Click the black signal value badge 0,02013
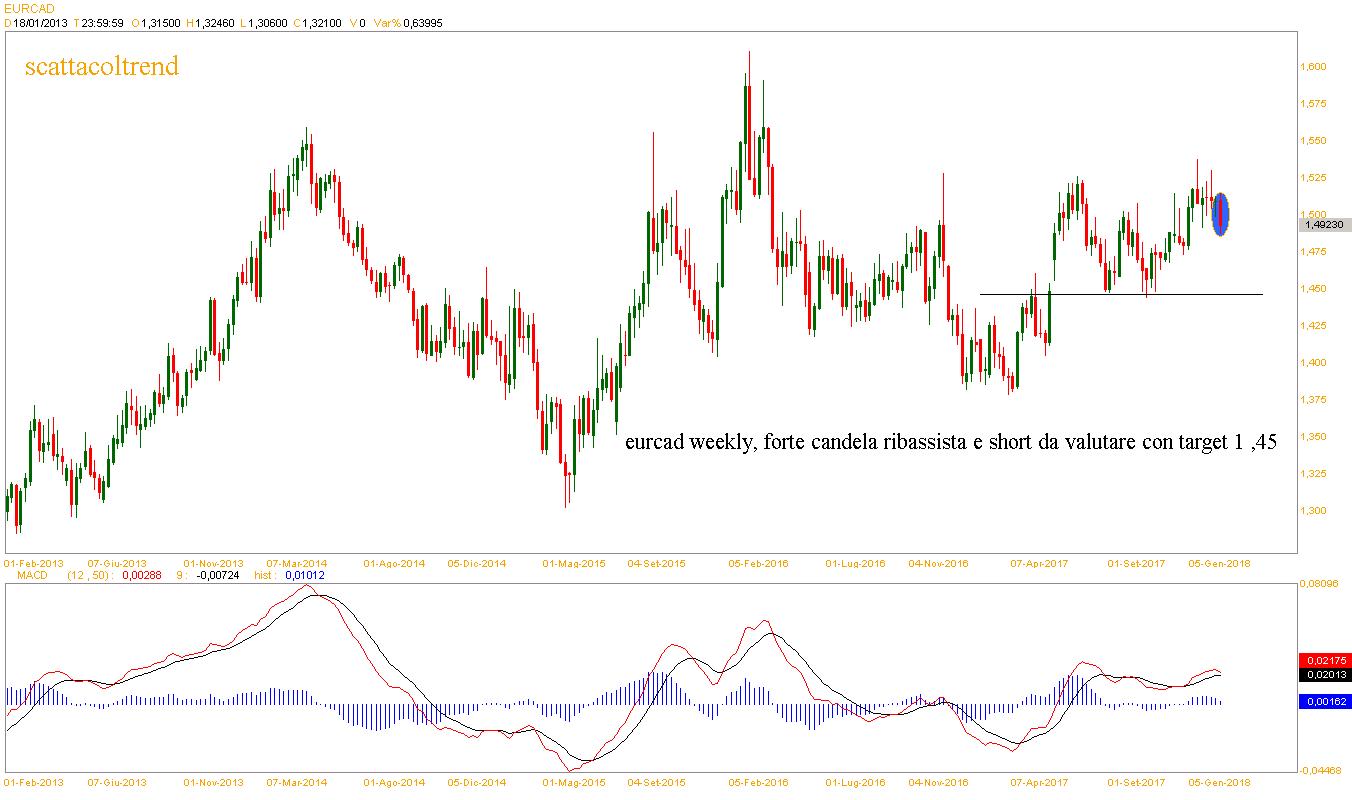 coord(1324,675)
